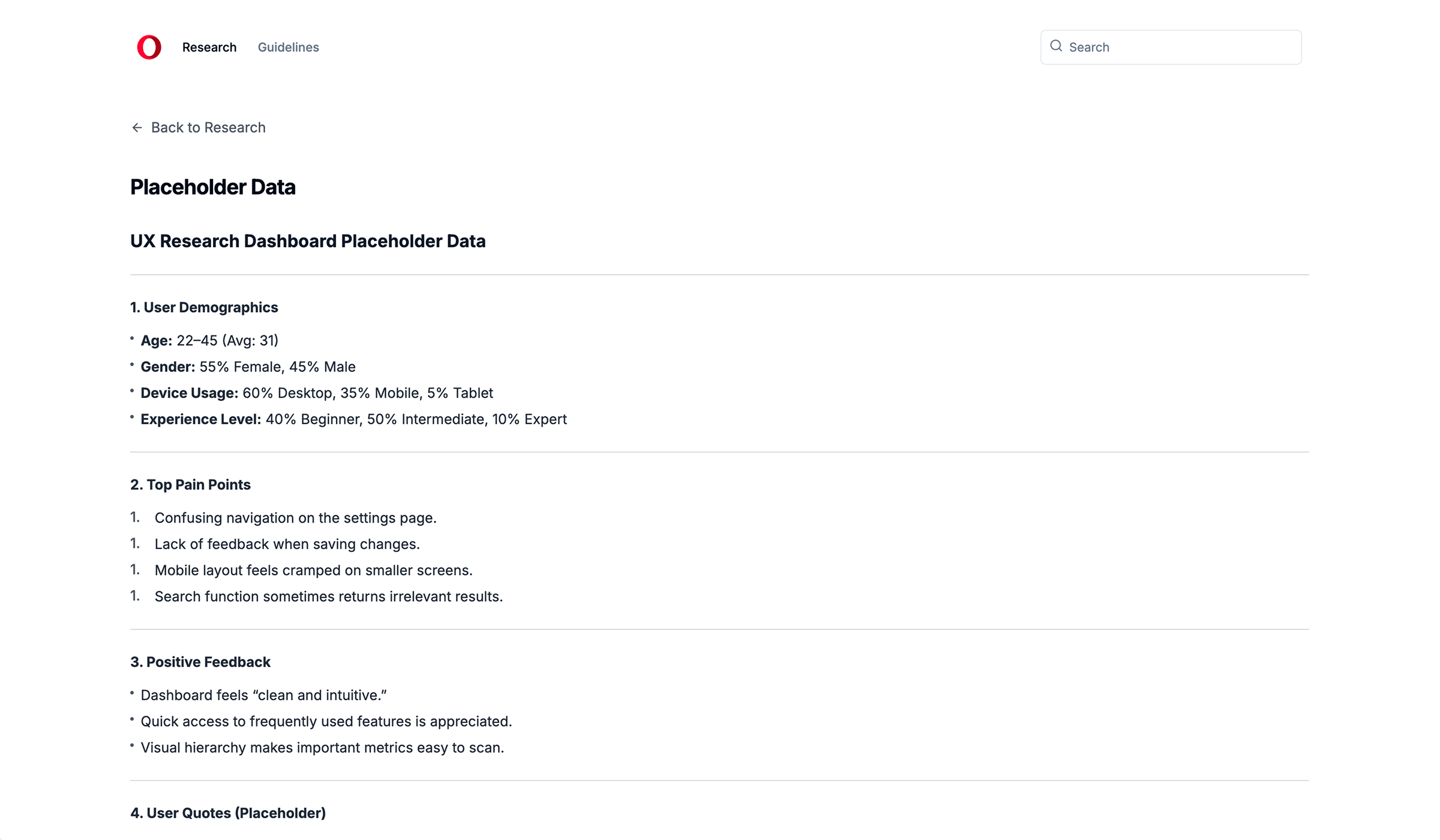Click the Visual hierarchy feedback bullet
Viewport: 1440px width, 840px height.
(x=322, y=748)
